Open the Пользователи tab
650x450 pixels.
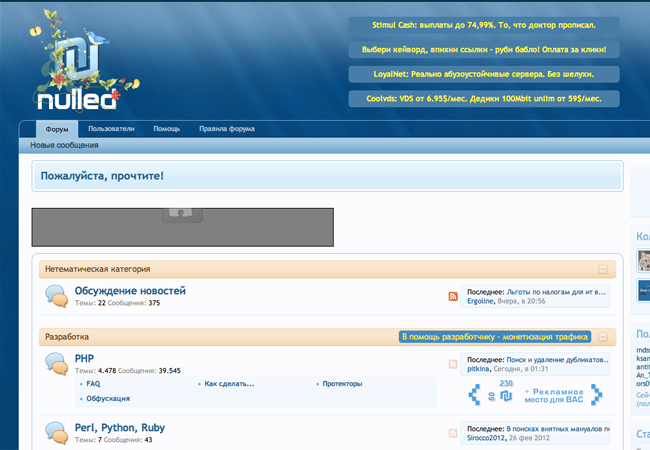click(x=111, y=129)
